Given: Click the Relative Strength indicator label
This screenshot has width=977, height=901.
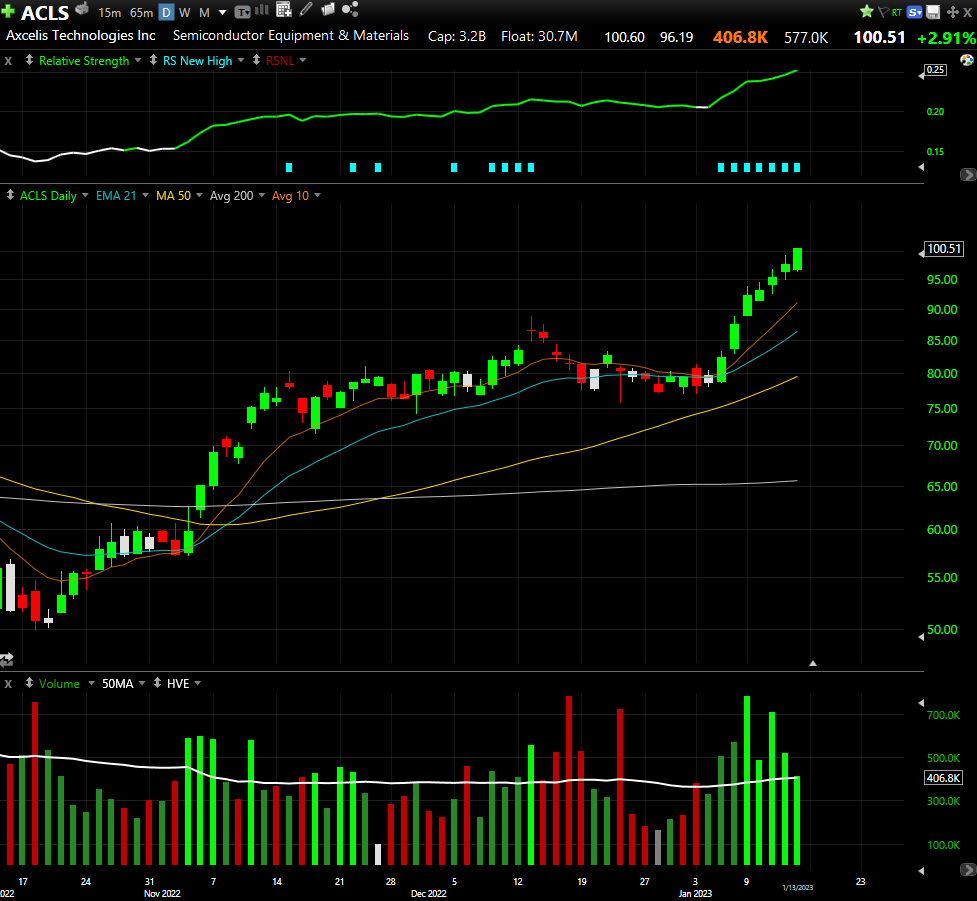Looking at the screenshot, I should coord(84,60).
